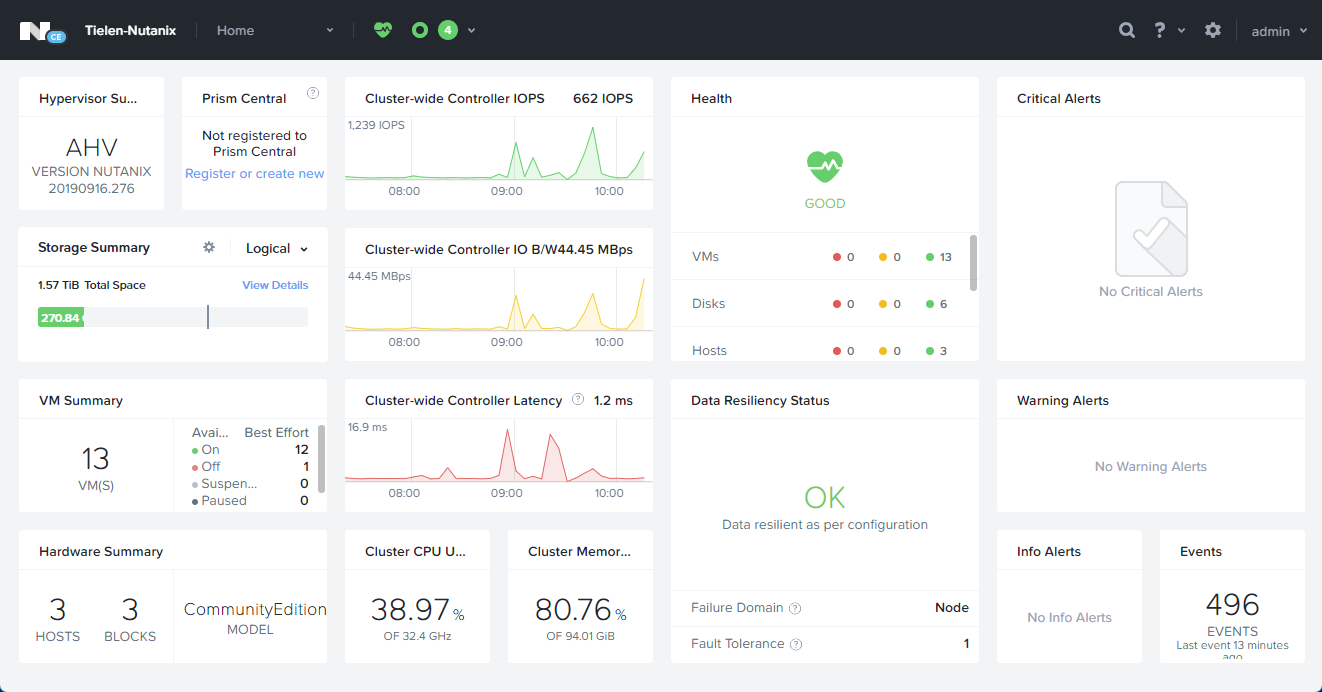Viewport: 1322px width, 692px height.
Task: Open the admin user menu
Action: [x=1279, y=31]
